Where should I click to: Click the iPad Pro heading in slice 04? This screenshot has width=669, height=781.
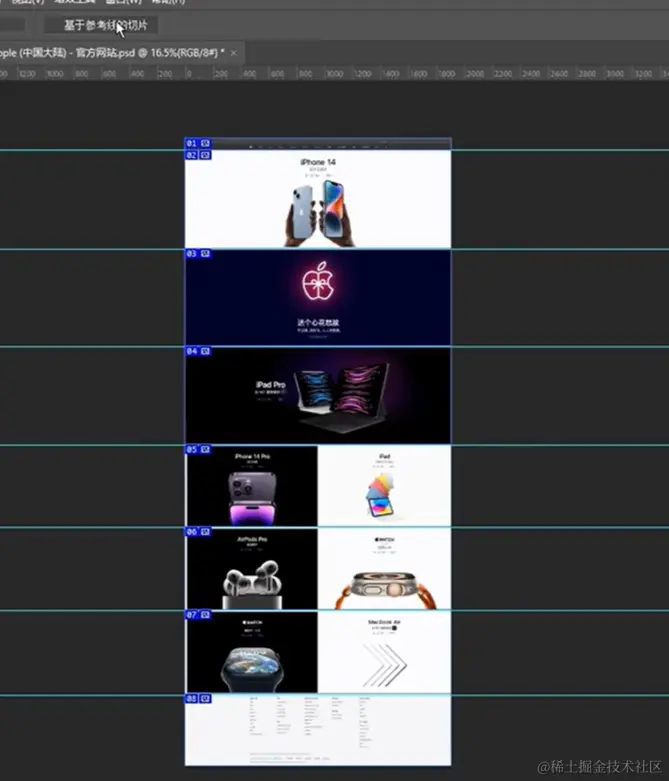(x=270, y=385)
